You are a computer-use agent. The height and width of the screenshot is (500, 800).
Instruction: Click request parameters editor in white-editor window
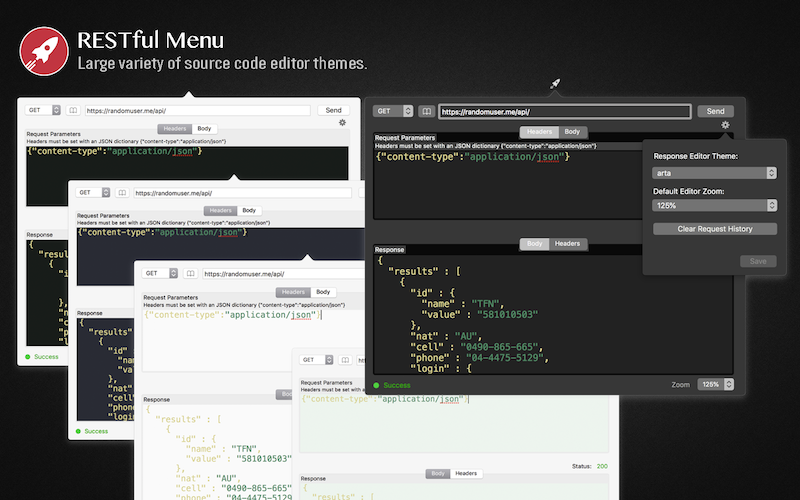[x=254, y=341]
